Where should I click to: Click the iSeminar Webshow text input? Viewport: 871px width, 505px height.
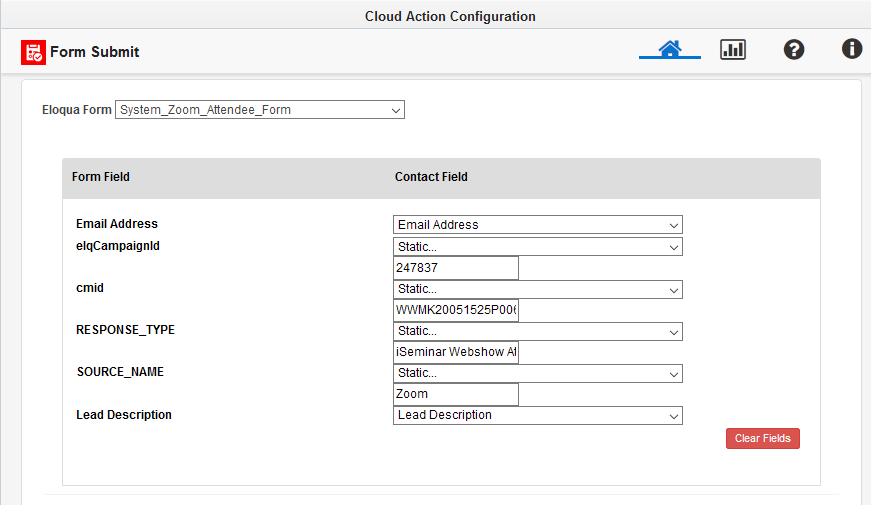point(457,352)
